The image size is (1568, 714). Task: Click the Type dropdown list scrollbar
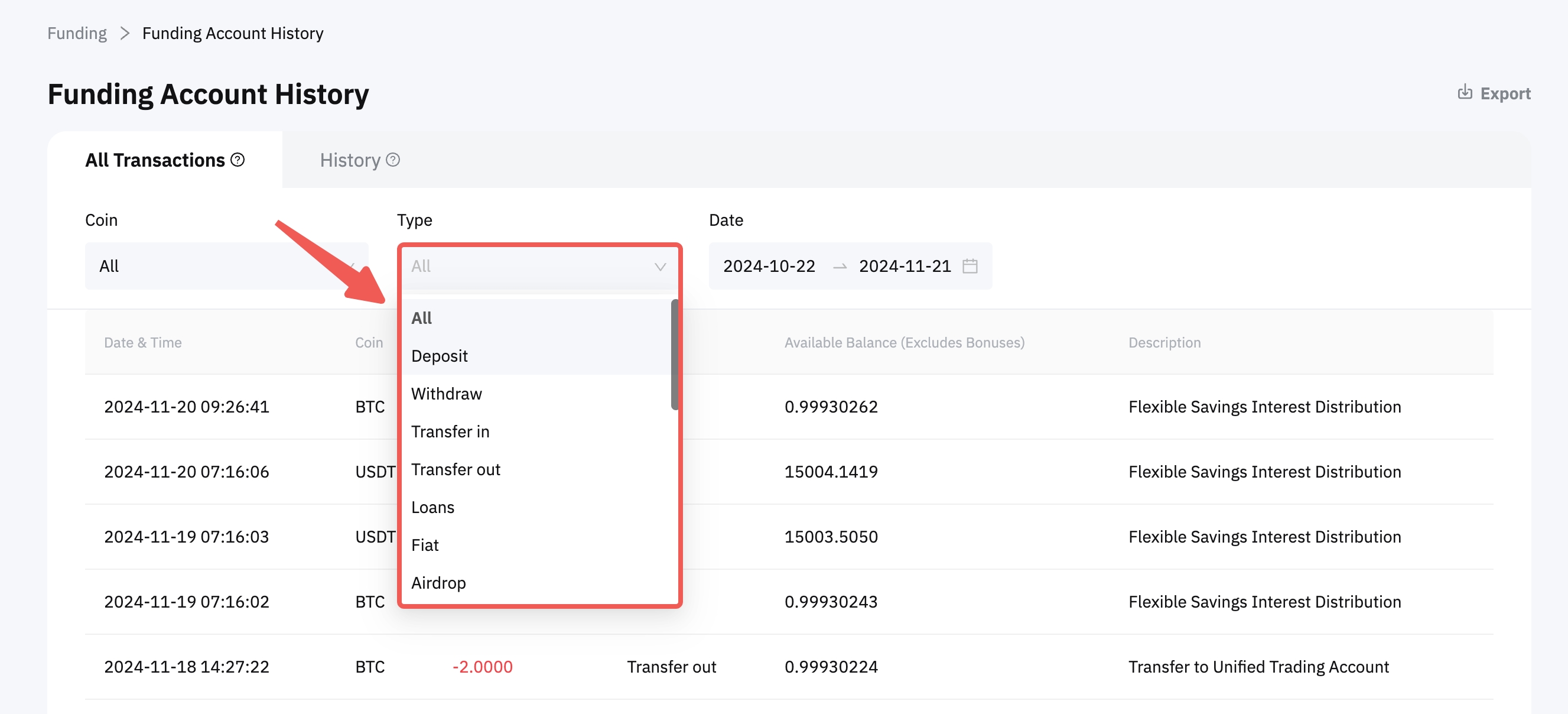click(x=674, y=355)
